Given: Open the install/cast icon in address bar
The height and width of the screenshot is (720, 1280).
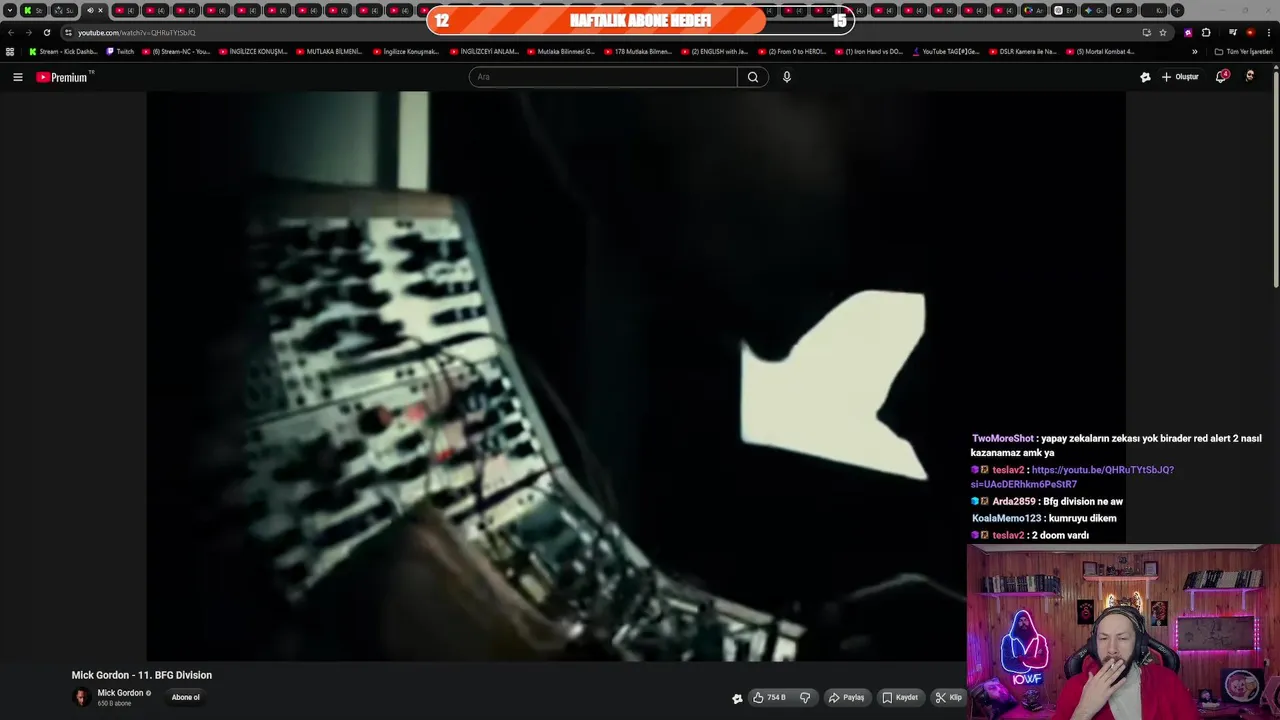Looking at the screenshot, I should (1146, 32).
